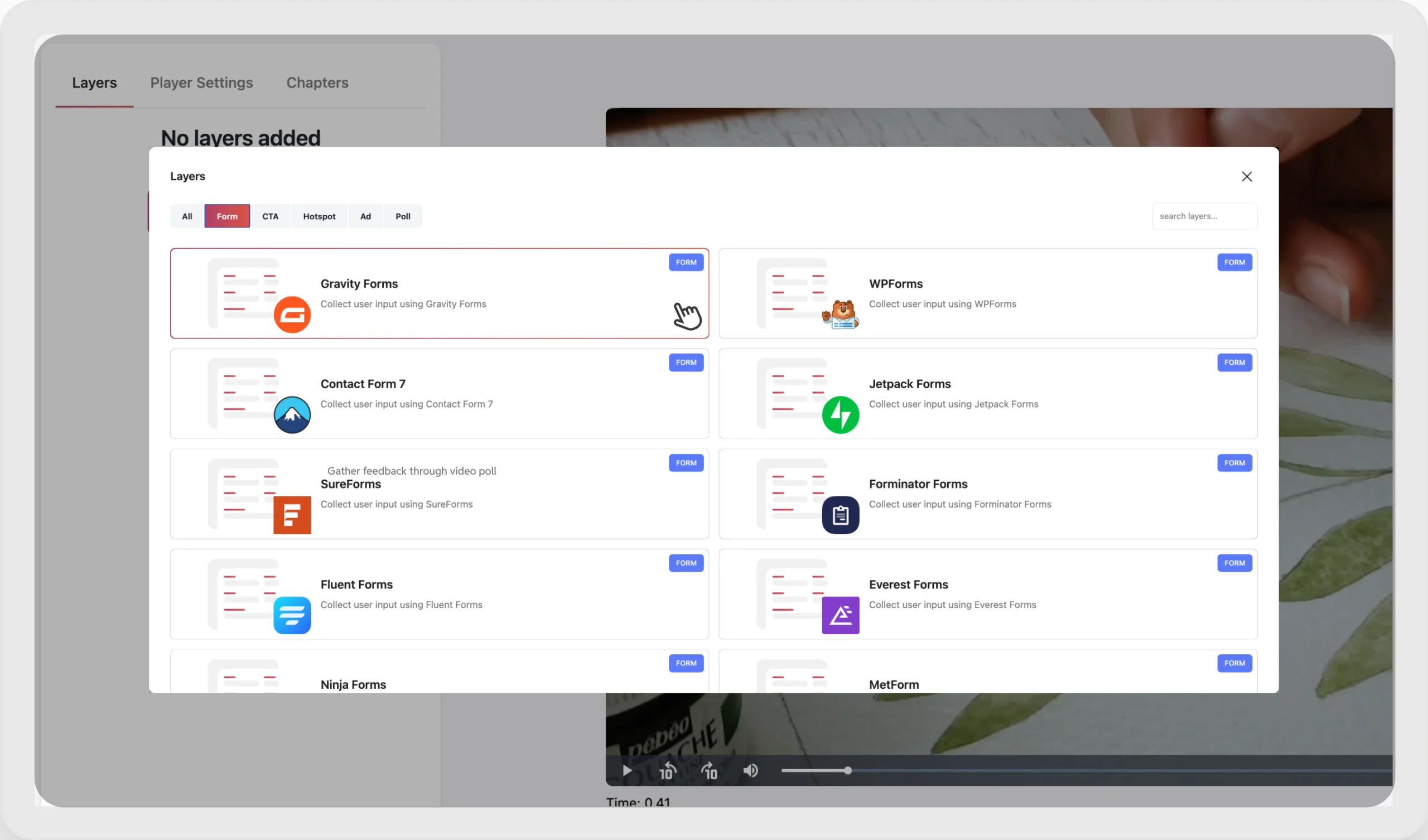Rewind the video 10 seconds
The image size is (1428, 840).
point(668,771)
